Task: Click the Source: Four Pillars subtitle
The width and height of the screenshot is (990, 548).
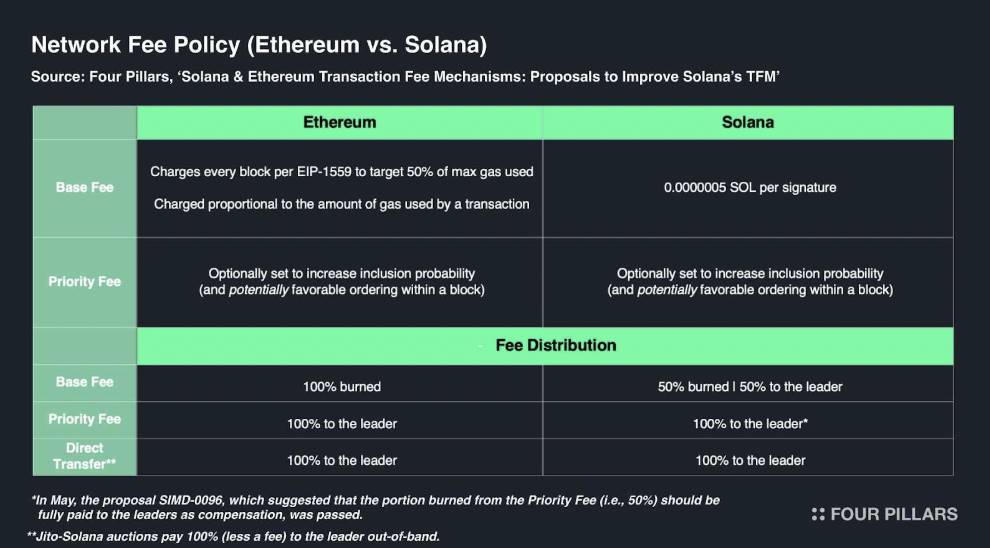Action: pos(407,77)
